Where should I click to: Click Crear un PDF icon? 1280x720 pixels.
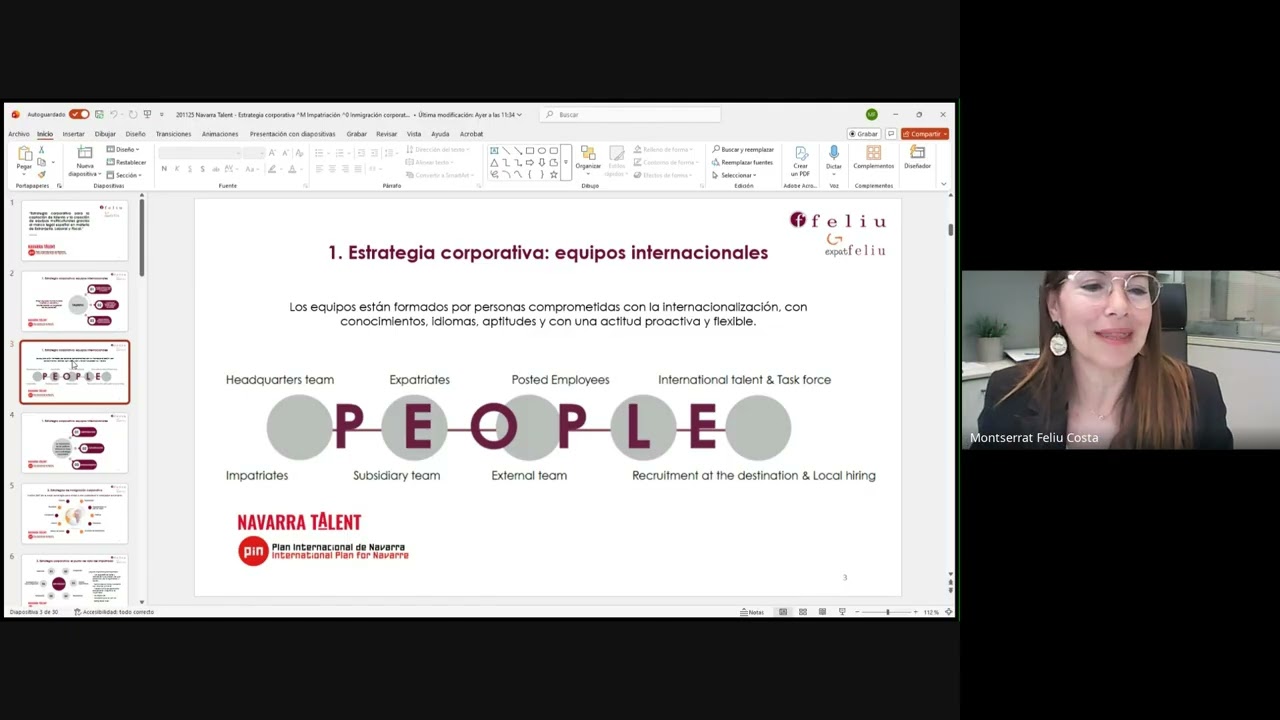point(800,153)
